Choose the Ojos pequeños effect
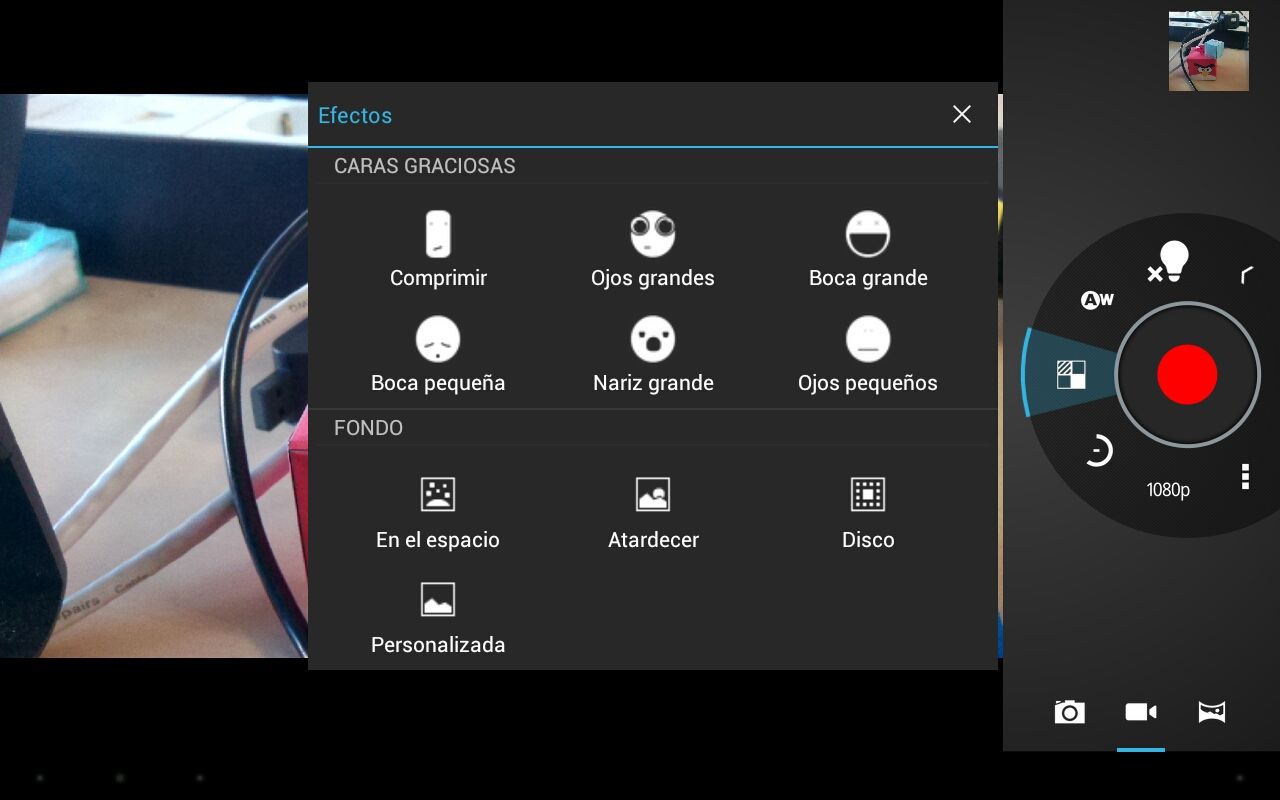 click(867, 355)
